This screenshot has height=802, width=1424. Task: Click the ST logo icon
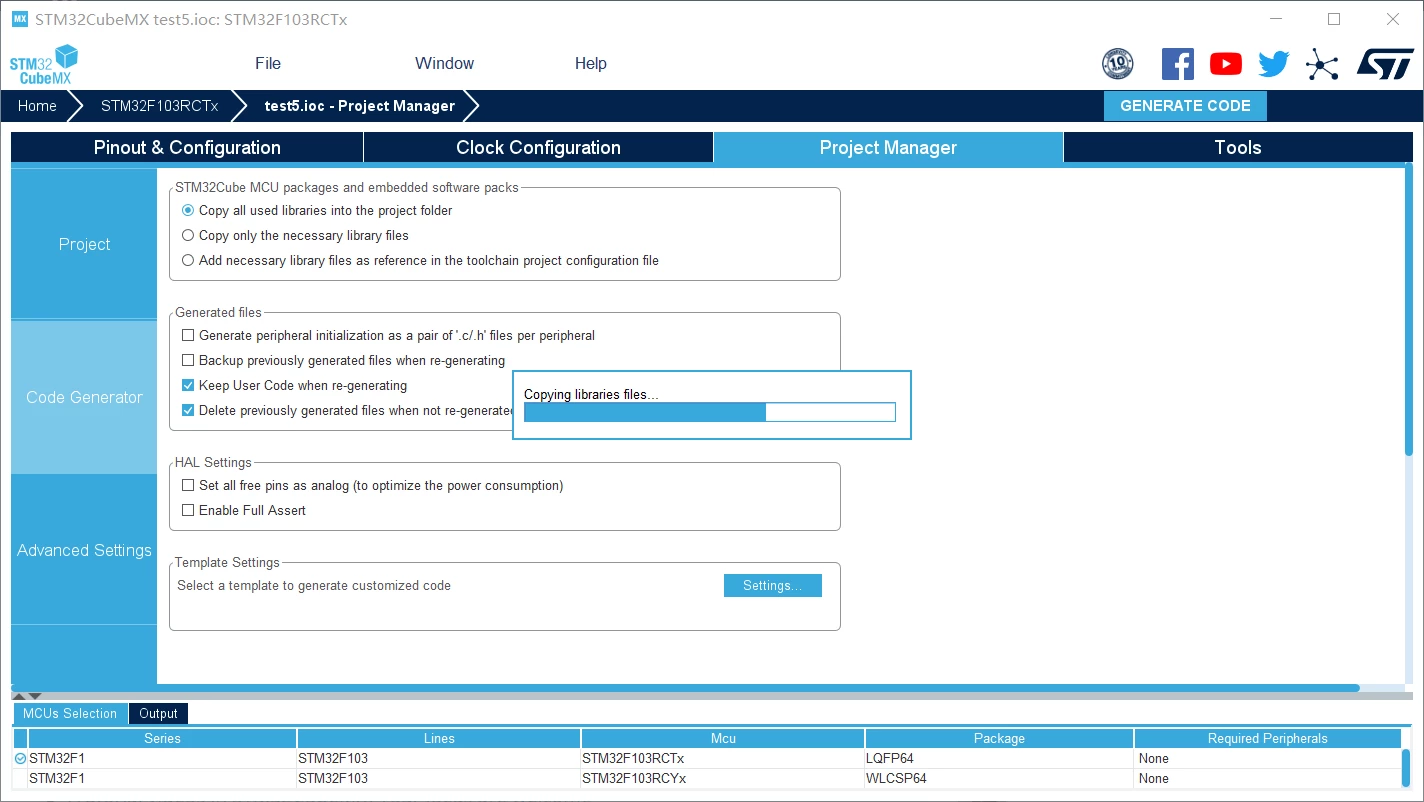[1385, 64]
